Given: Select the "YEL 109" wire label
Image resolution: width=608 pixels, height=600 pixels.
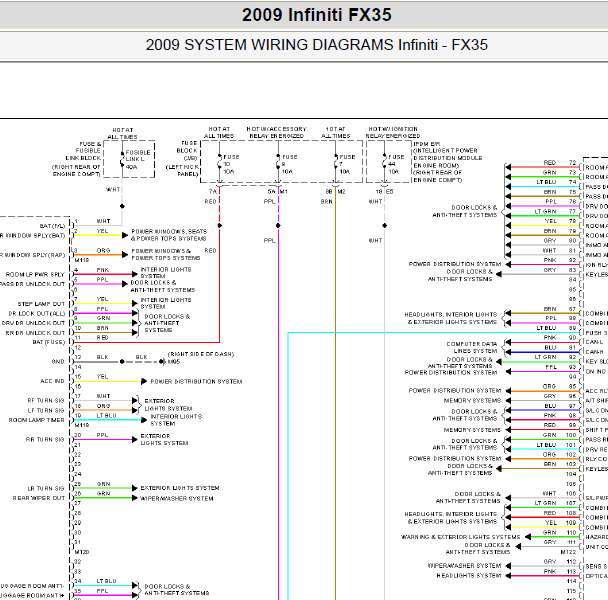Looking at the screenshot, I should click(x=561, y=523).
